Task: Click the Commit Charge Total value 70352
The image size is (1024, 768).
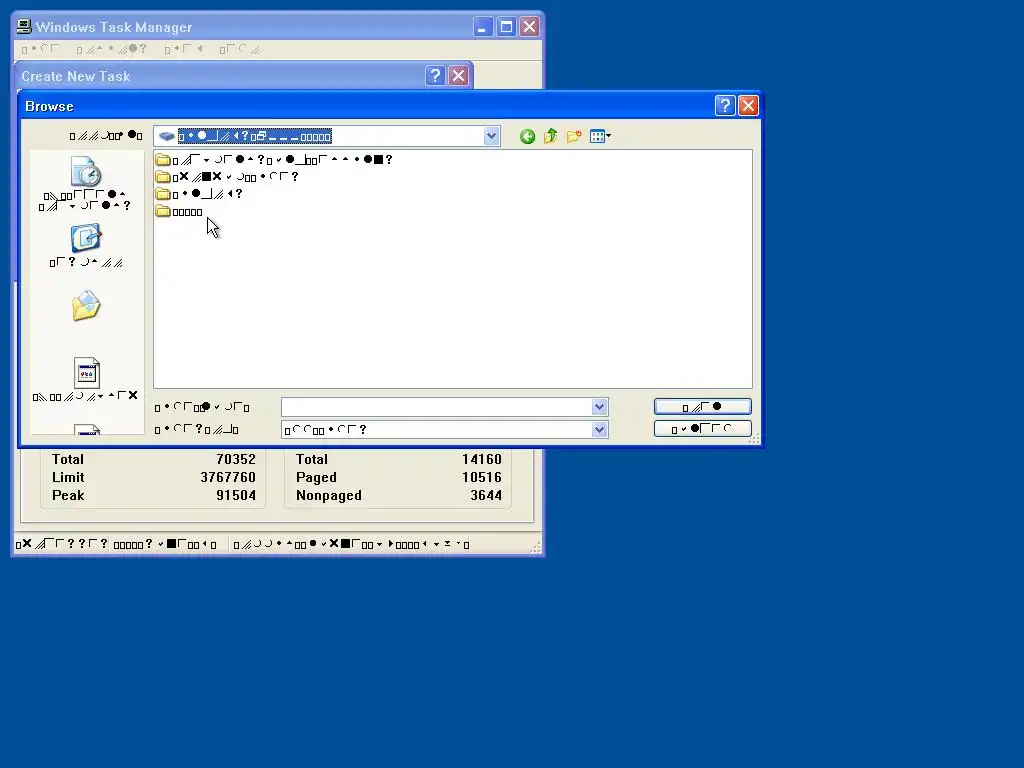Action: 236,459
